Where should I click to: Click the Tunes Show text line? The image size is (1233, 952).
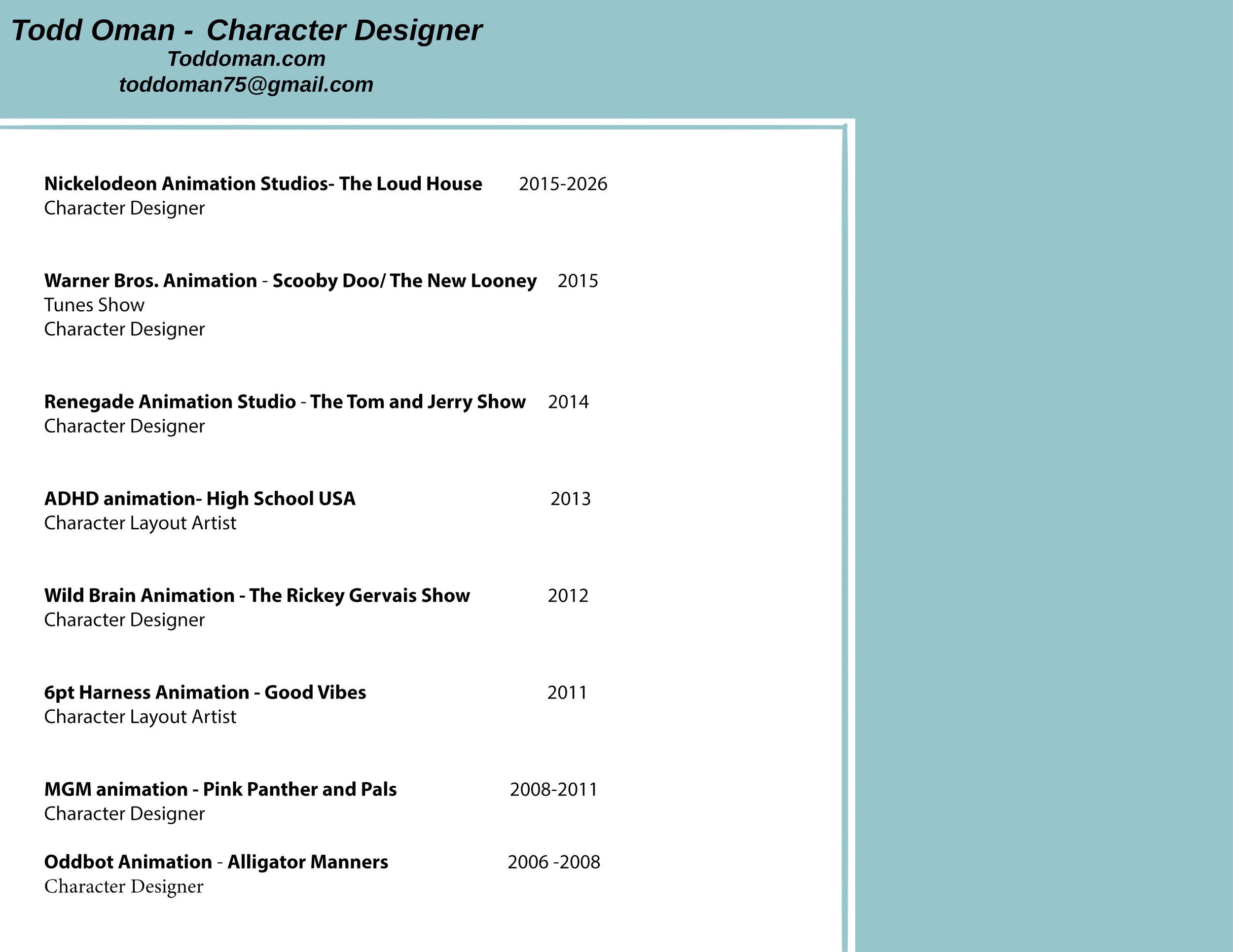coord(94,305)
